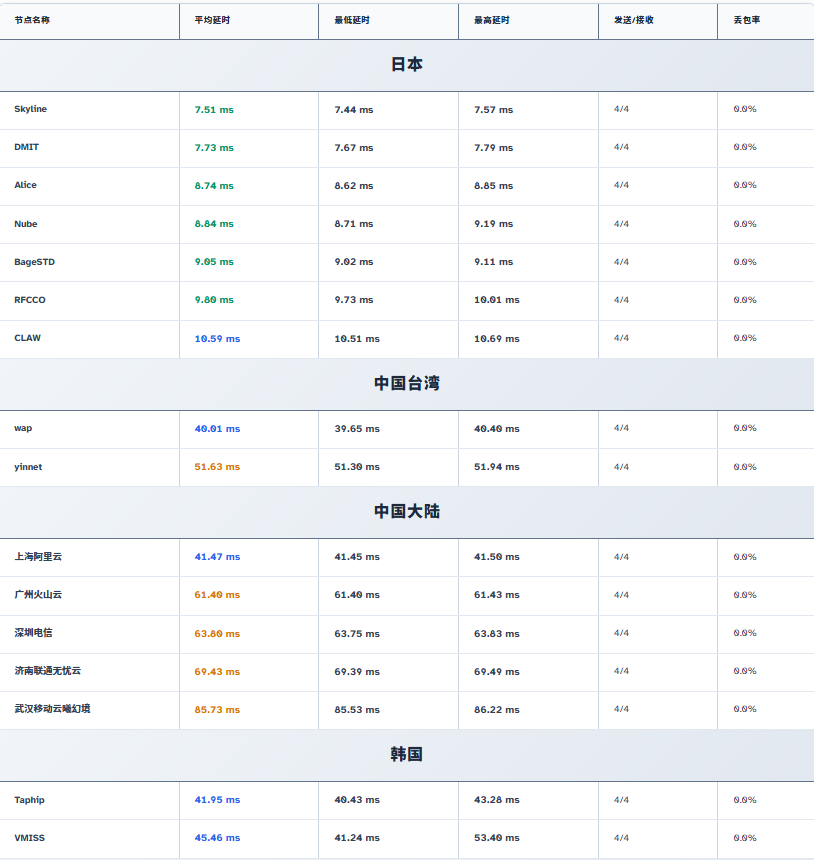Click the 丢包率 column header
Screen dimensions: 814x860
[x=746, y=20]
